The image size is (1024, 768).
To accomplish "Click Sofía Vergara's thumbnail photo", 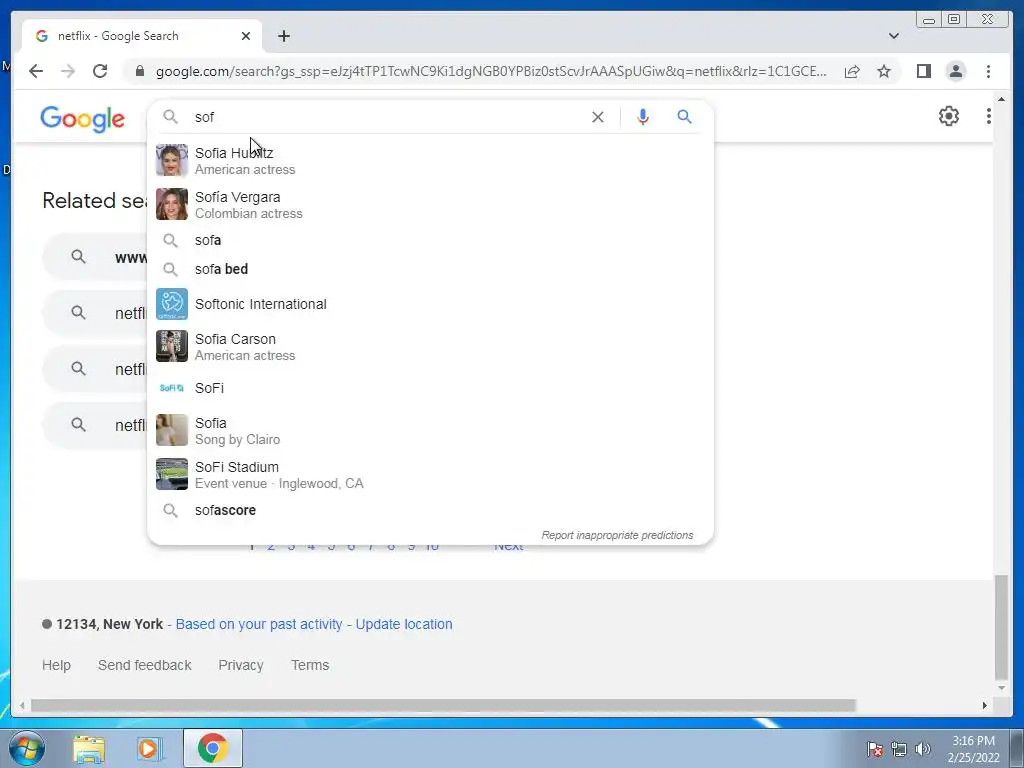I will [x=172, y=204].
